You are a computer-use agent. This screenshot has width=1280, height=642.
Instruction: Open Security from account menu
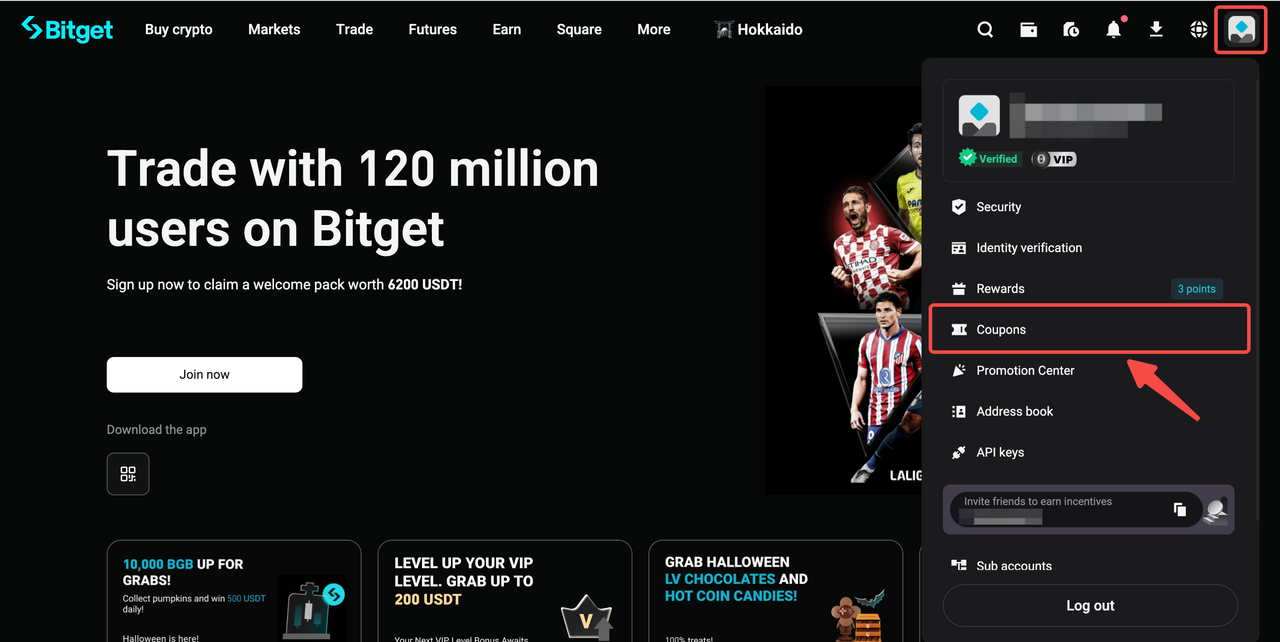coord(1088,207)
